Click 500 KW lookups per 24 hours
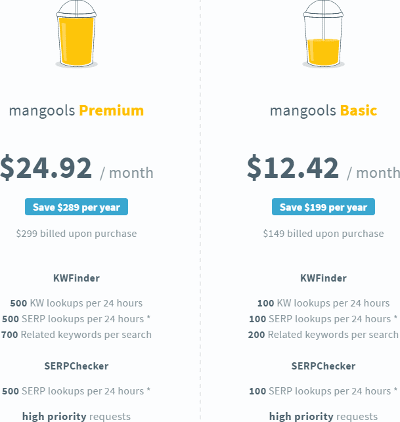 click(76, 303)
